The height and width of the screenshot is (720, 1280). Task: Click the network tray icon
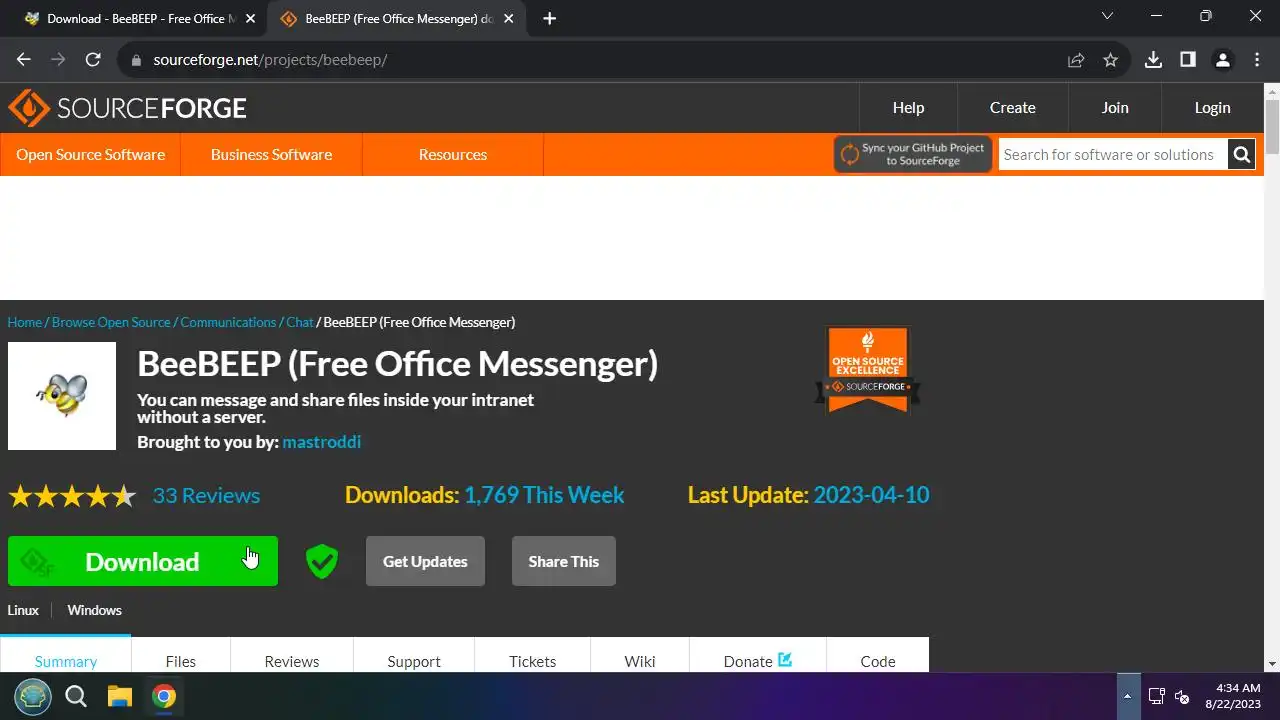click(1156, 696)
